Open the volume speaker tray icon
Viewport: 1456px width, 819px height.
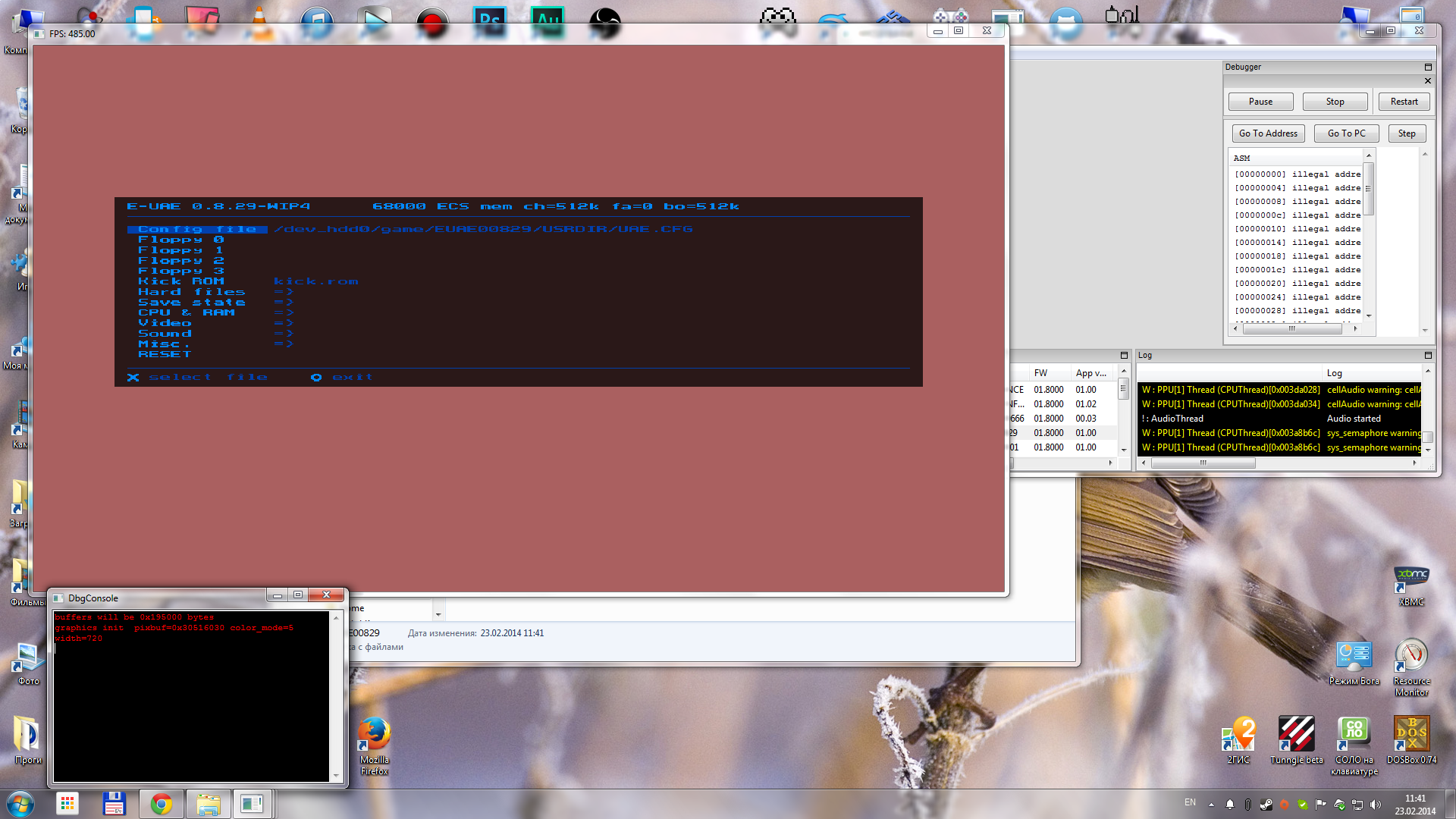coord(1376,805)
